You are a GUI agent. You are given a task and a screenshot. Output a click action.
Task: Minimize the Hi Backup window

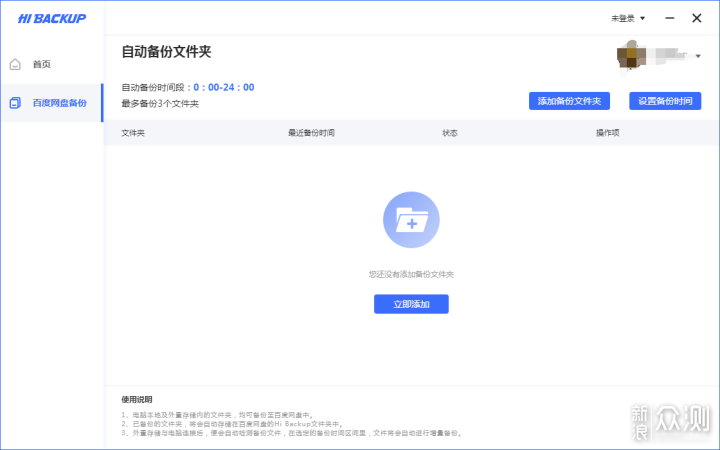click(x=670, y=18)
